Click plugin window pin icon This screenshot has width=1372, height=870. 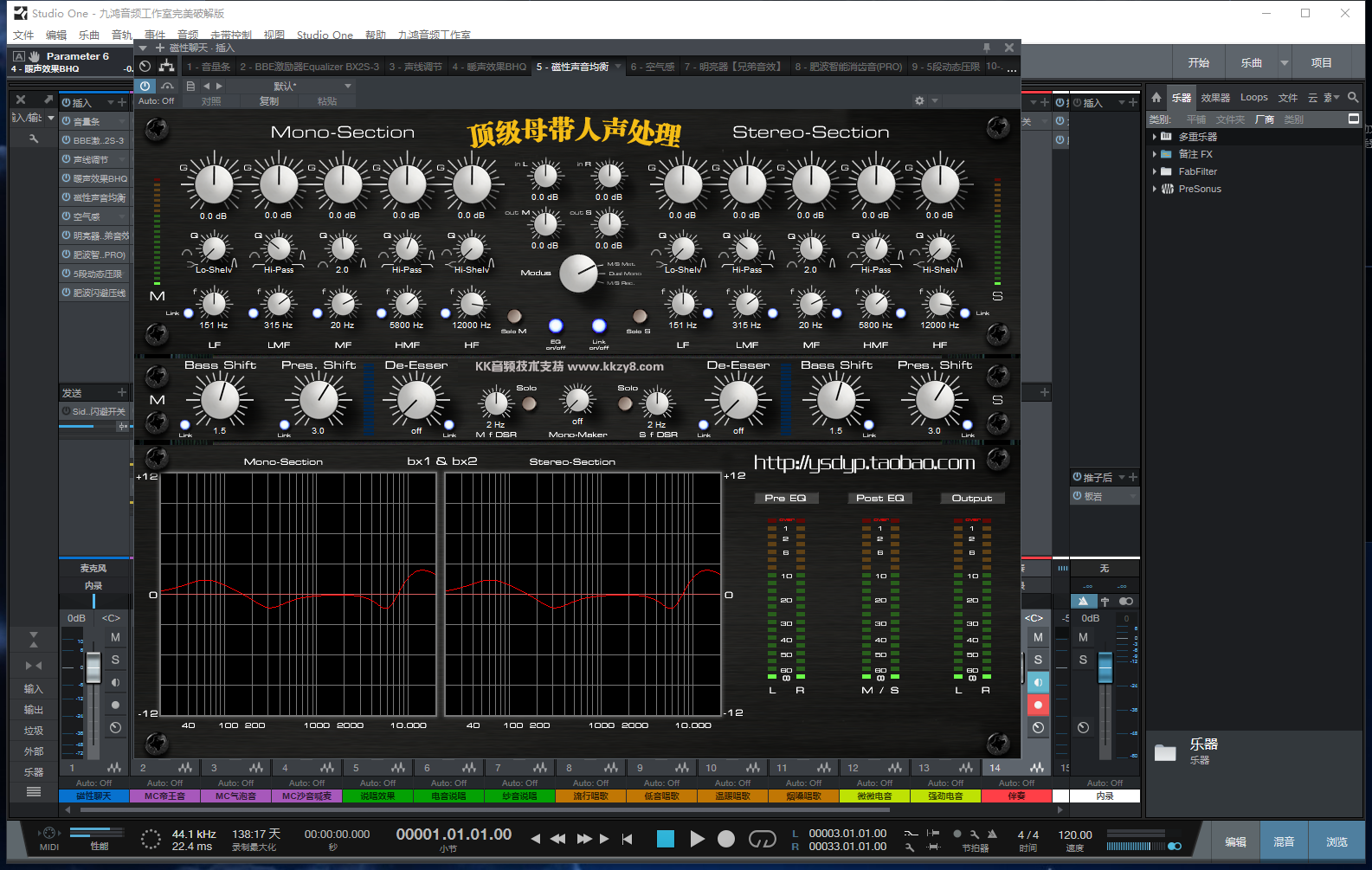coord(987,48)
